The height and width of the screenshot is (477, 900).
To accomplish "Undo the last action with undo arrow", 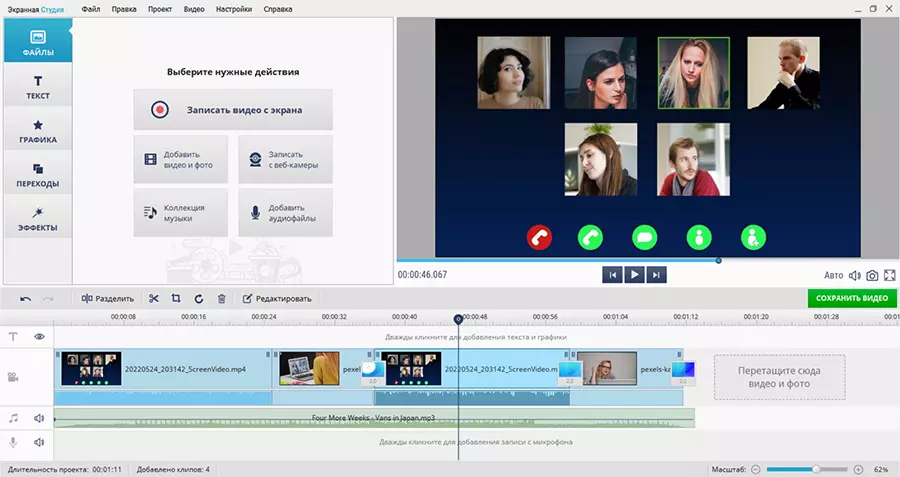I will (25, 298).
